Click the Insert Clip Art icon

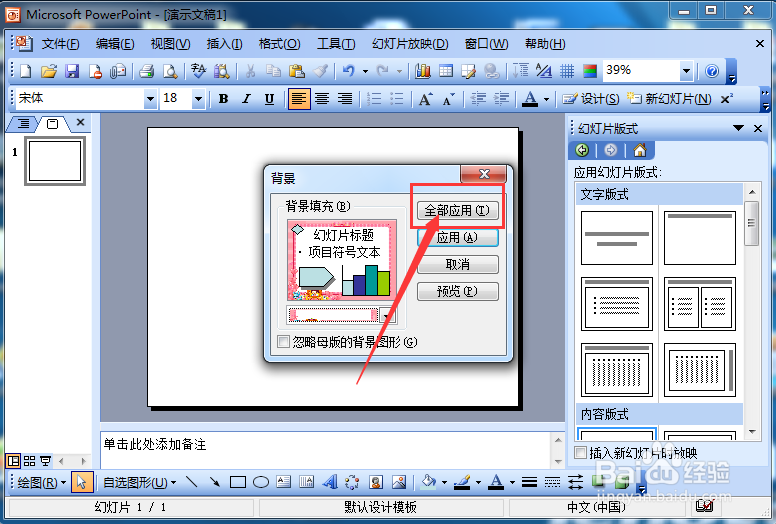point(376,481)
